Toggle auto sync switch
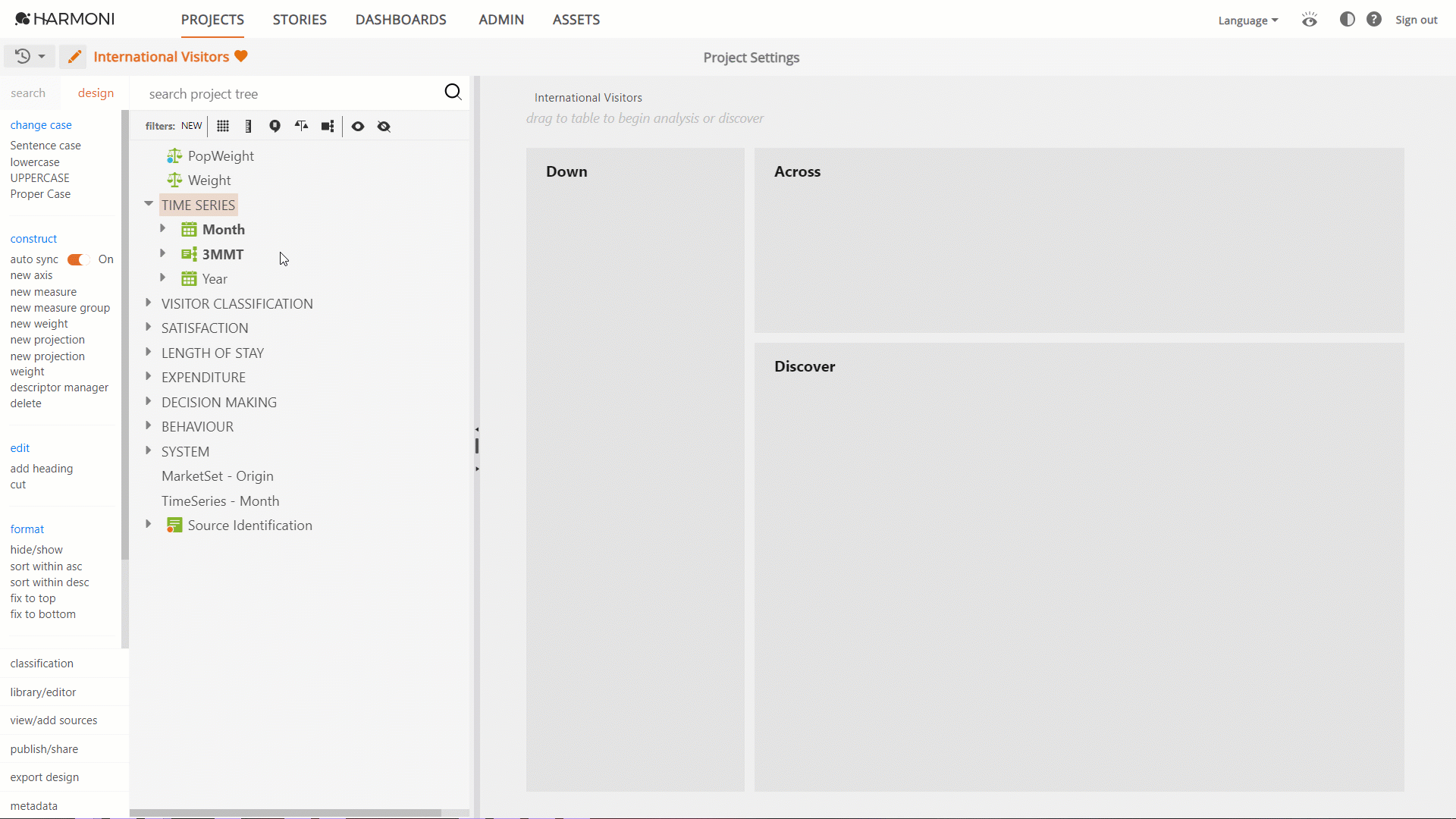The height and width of the screenshot is (819, 1456). coord(78,259)
